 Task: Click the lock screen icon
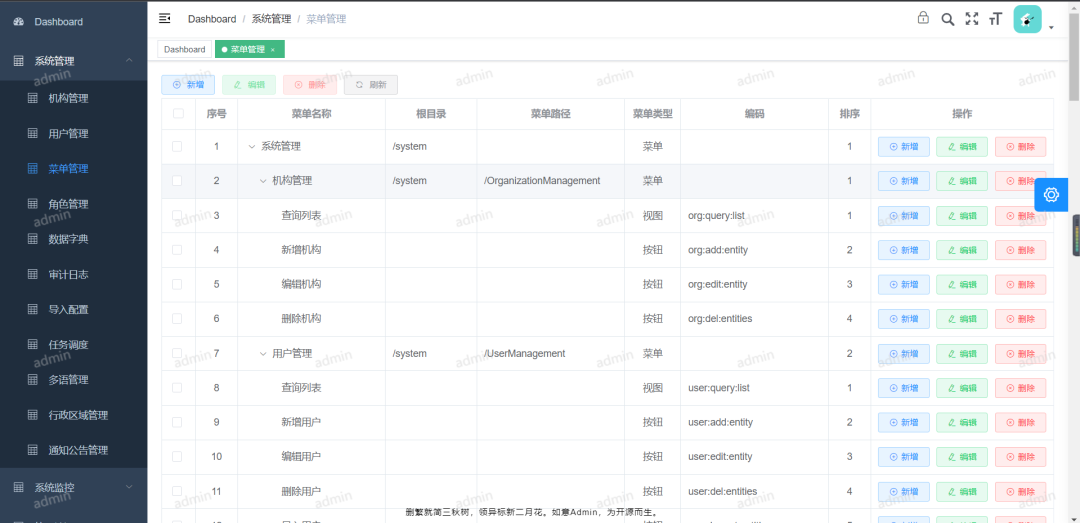[923, 18]
